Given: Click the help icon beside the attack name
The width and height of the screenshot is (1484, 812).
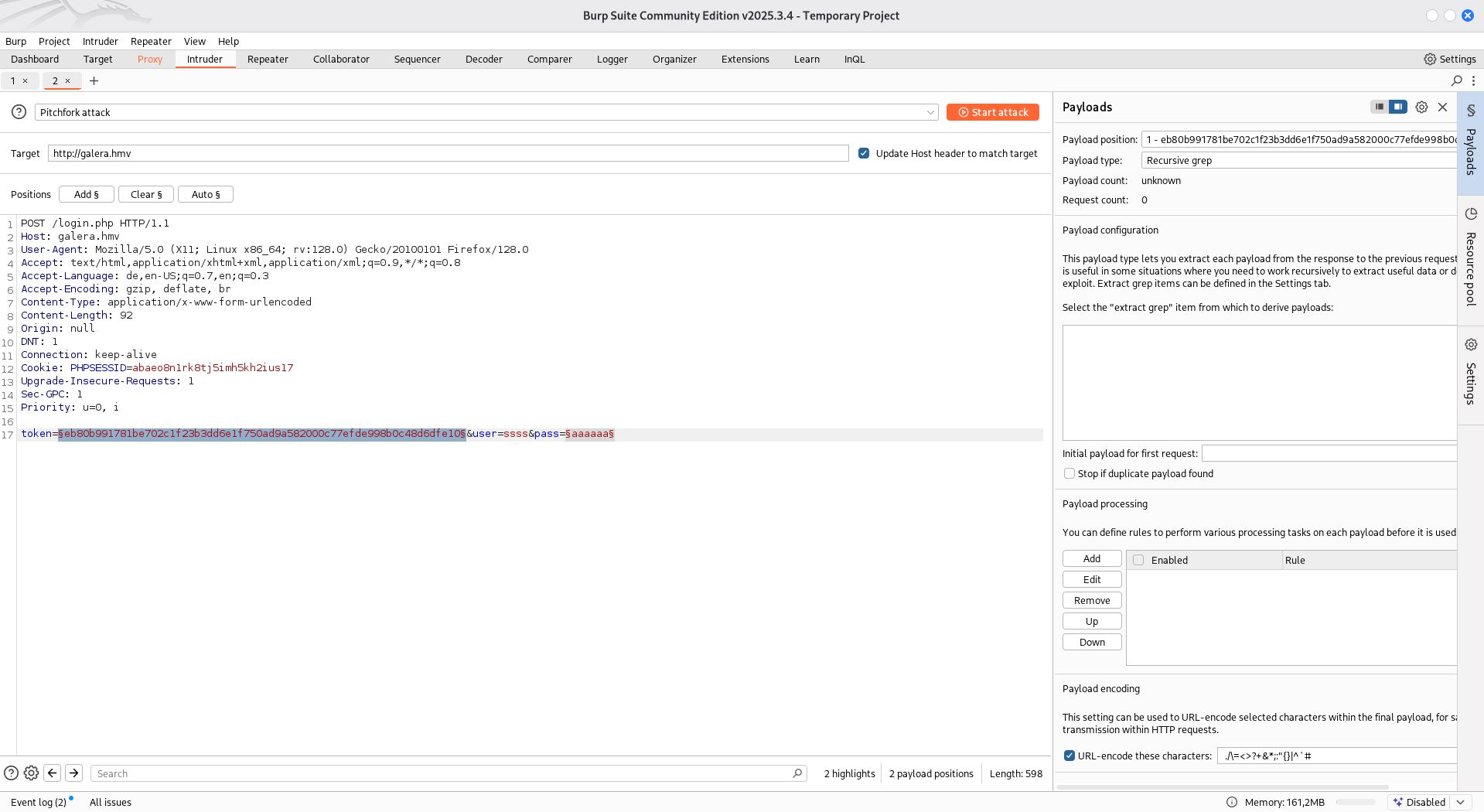Looking at the screenshot, I should pos(19,111).
